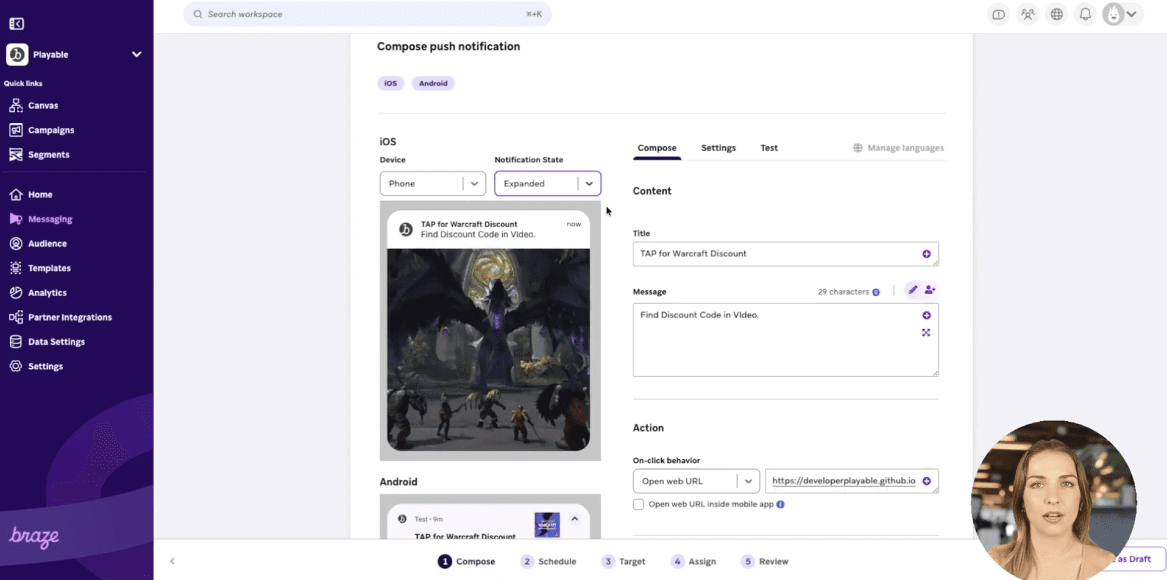Collapse the sidebar using top-left panel icon

[x=16, y=24]
